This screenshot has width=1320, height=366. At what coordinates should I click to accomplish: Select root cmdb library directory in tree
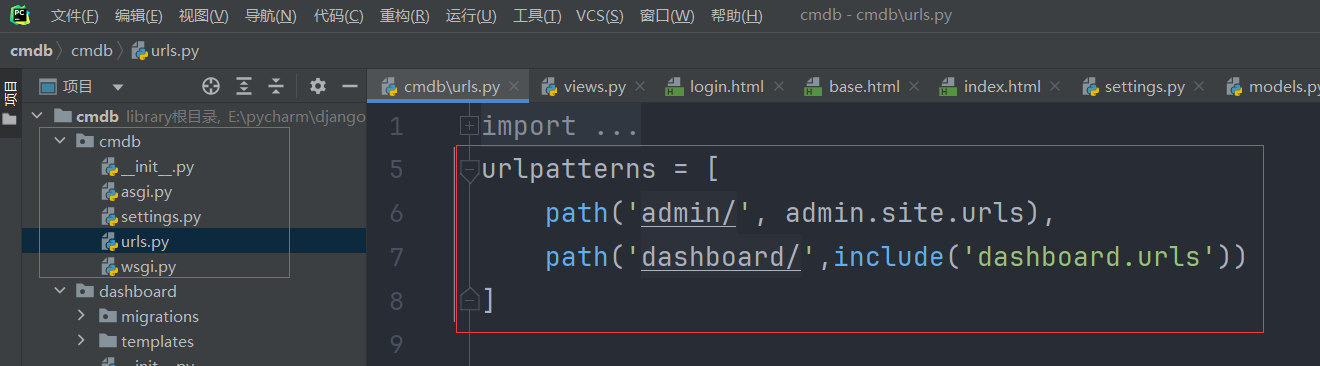click(x=193, y=116)
